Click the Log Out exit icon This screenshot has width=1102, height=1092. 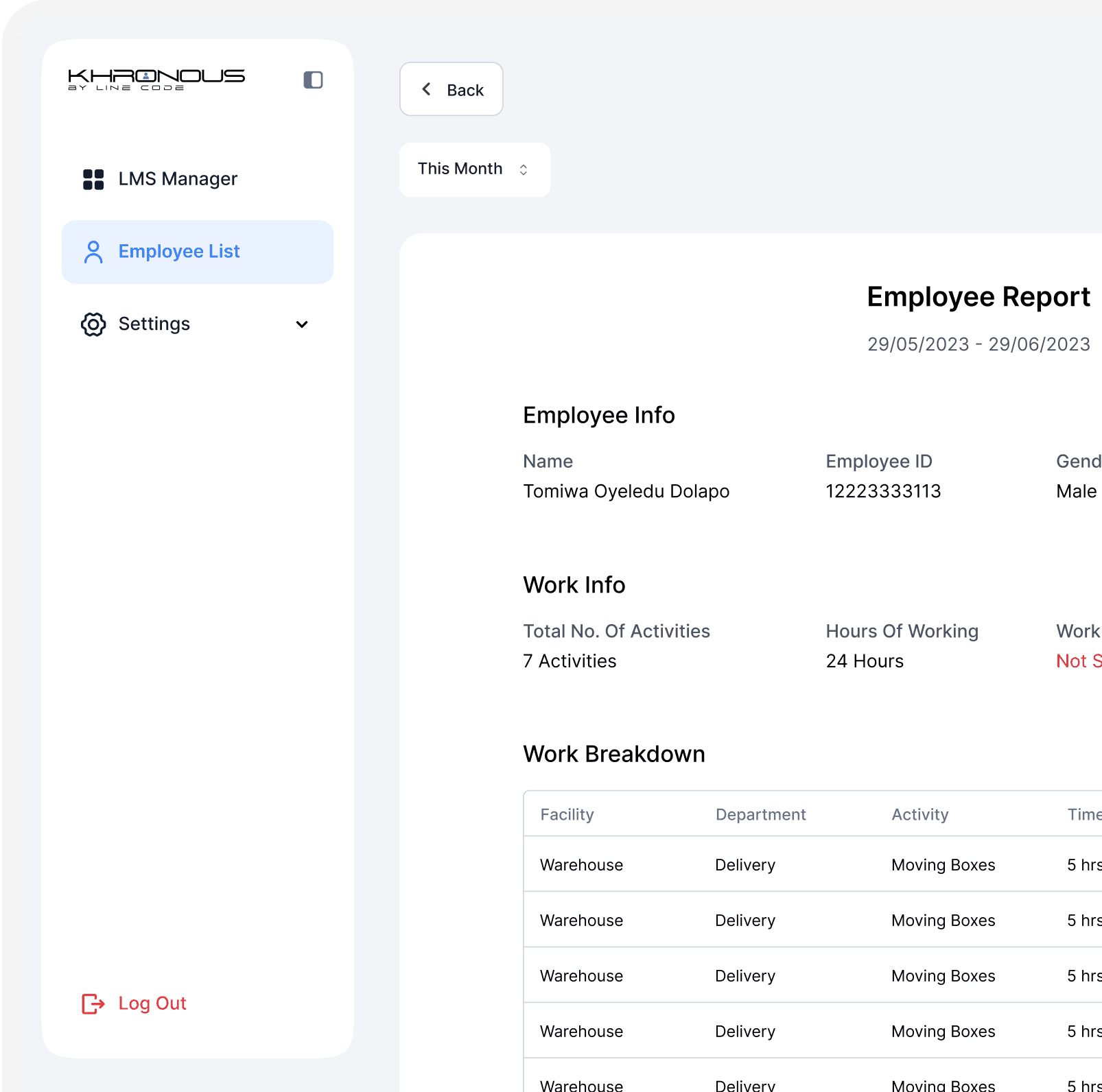pyautogui.click(x=93, y=1004)
